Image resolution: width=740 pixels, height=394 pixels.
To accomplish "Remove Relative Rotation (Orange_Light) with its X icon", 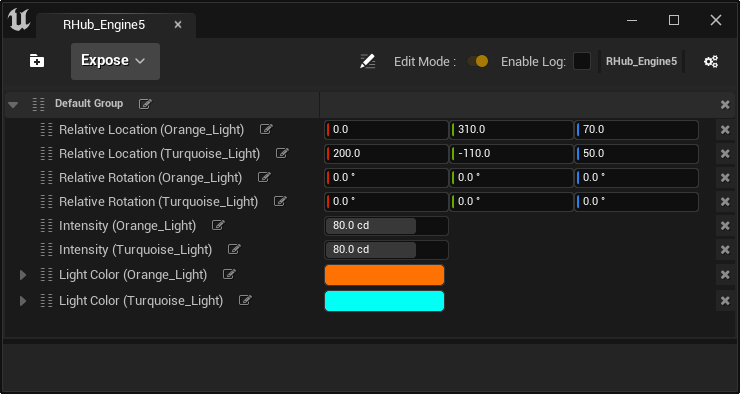I will (725, 178).
